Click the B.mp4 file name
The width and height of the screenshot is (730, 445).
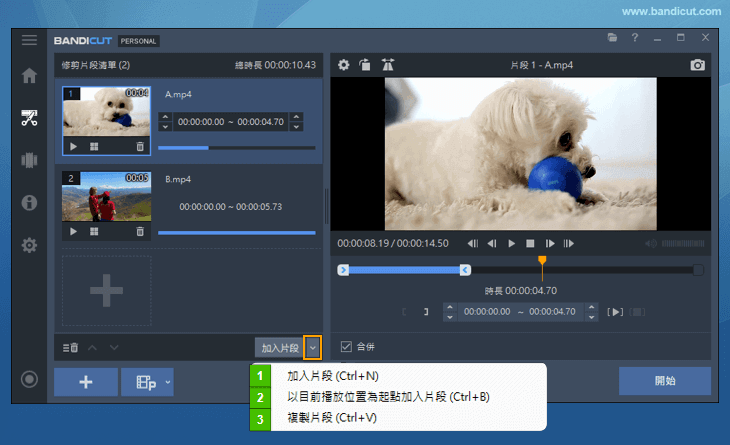pos(178,179)
